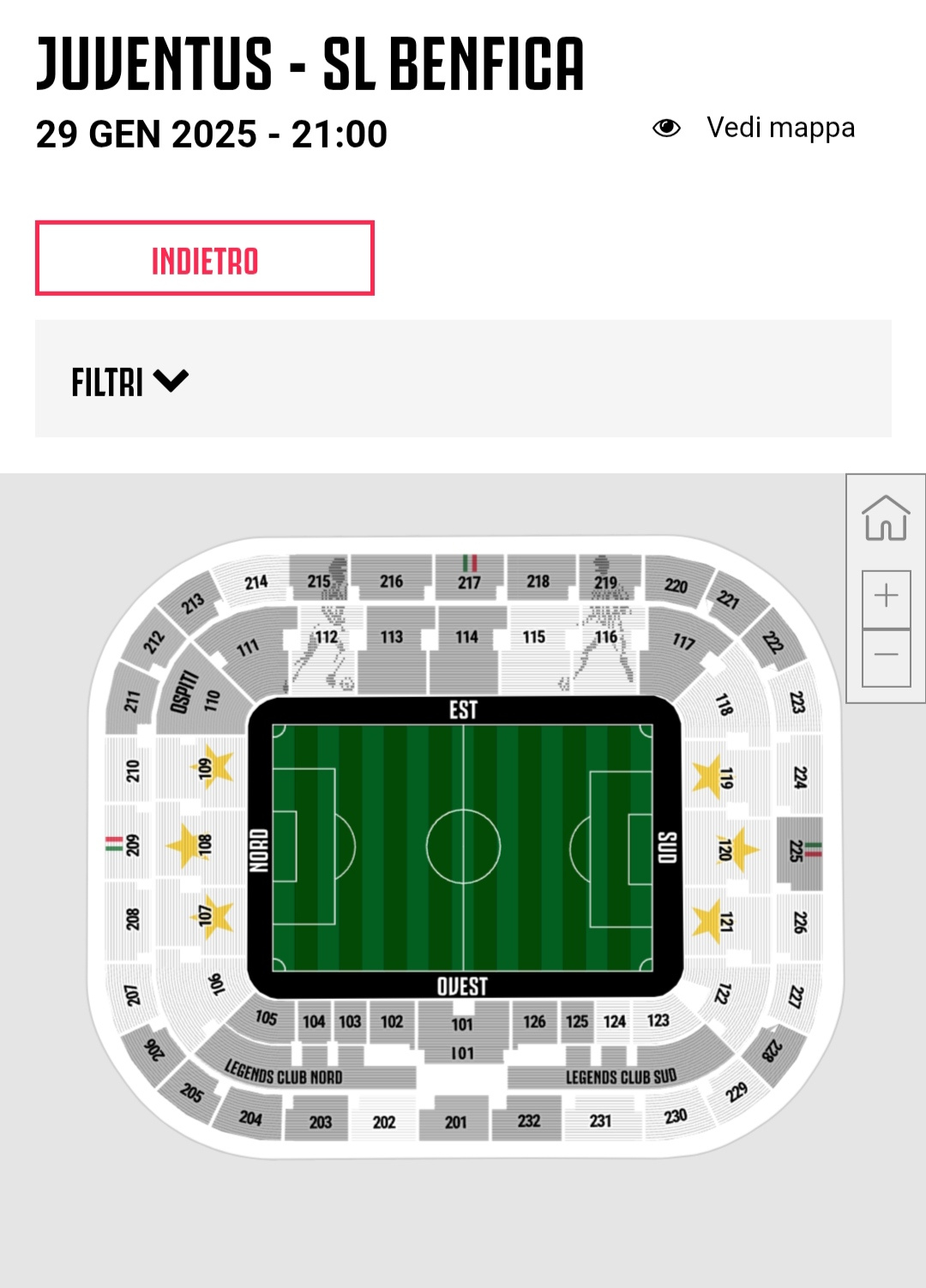Open the Vedi mappa link
The width and height of the screenshot is (926, 1288).
point(780,128)
